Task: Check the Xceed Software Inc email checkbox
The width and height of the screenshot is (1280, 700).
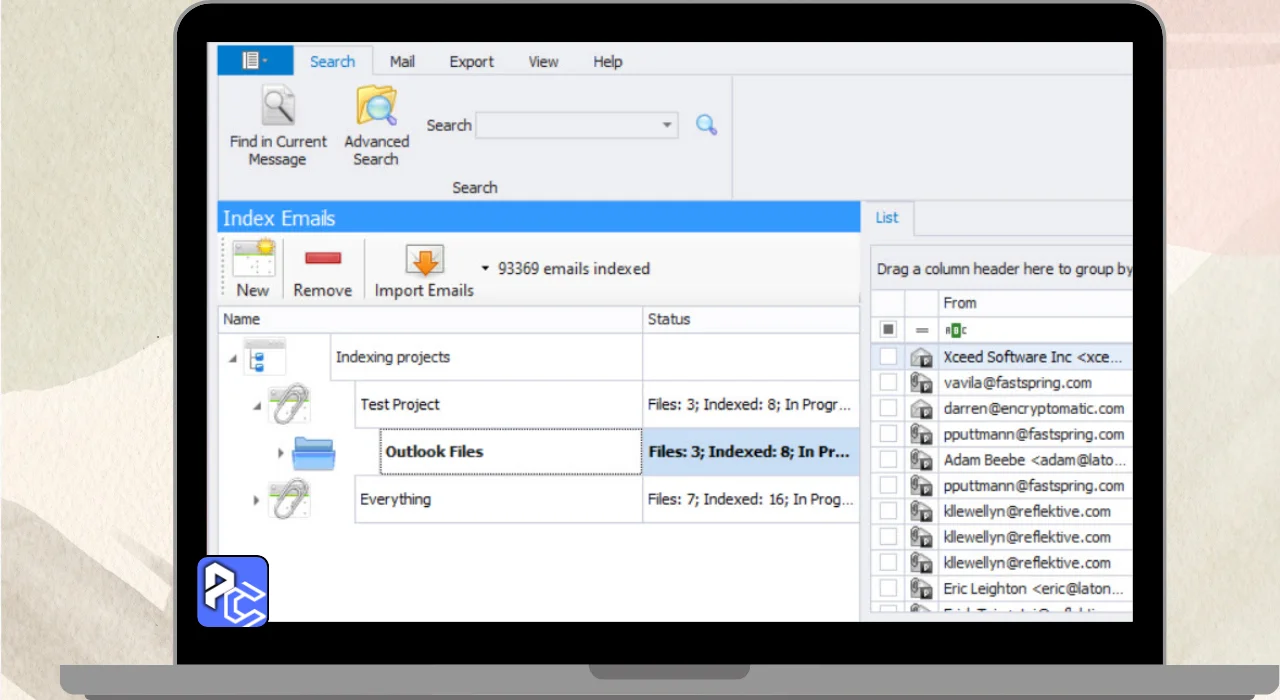Action: tap(888, 357)
